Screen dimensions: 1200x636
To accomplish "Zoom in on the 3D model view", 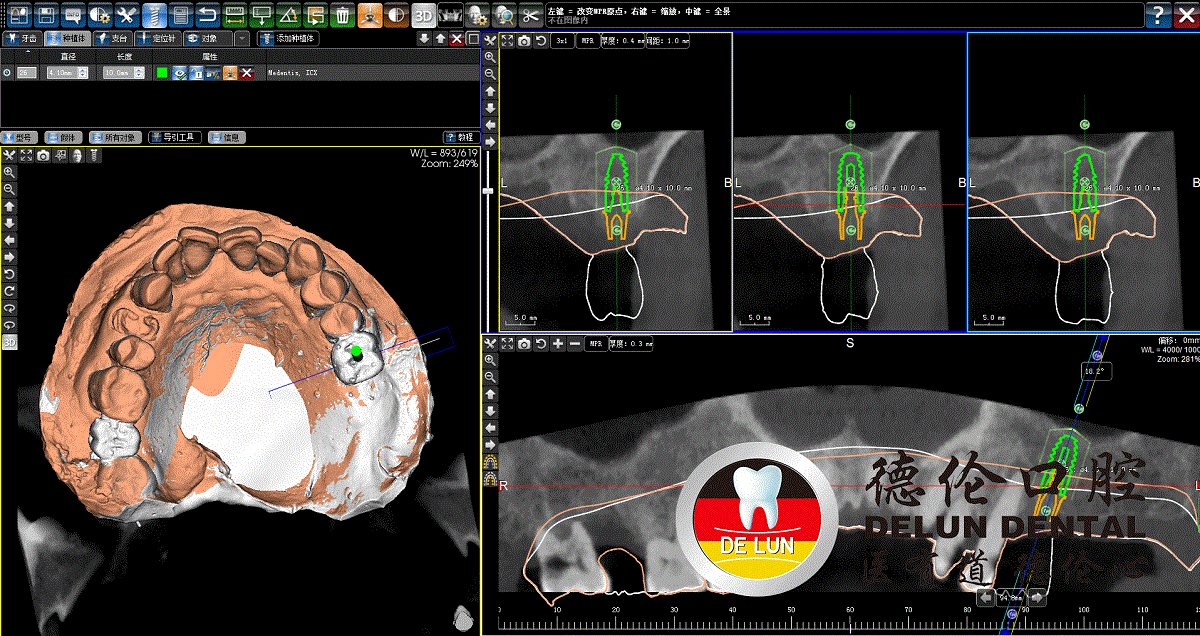I will [9, 172].
